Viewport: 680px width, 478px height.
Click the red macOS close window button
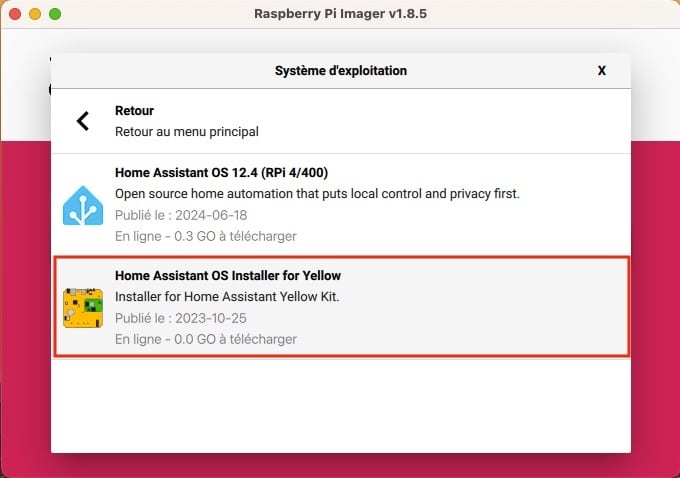pyautogui.click(x=15, y=14)
